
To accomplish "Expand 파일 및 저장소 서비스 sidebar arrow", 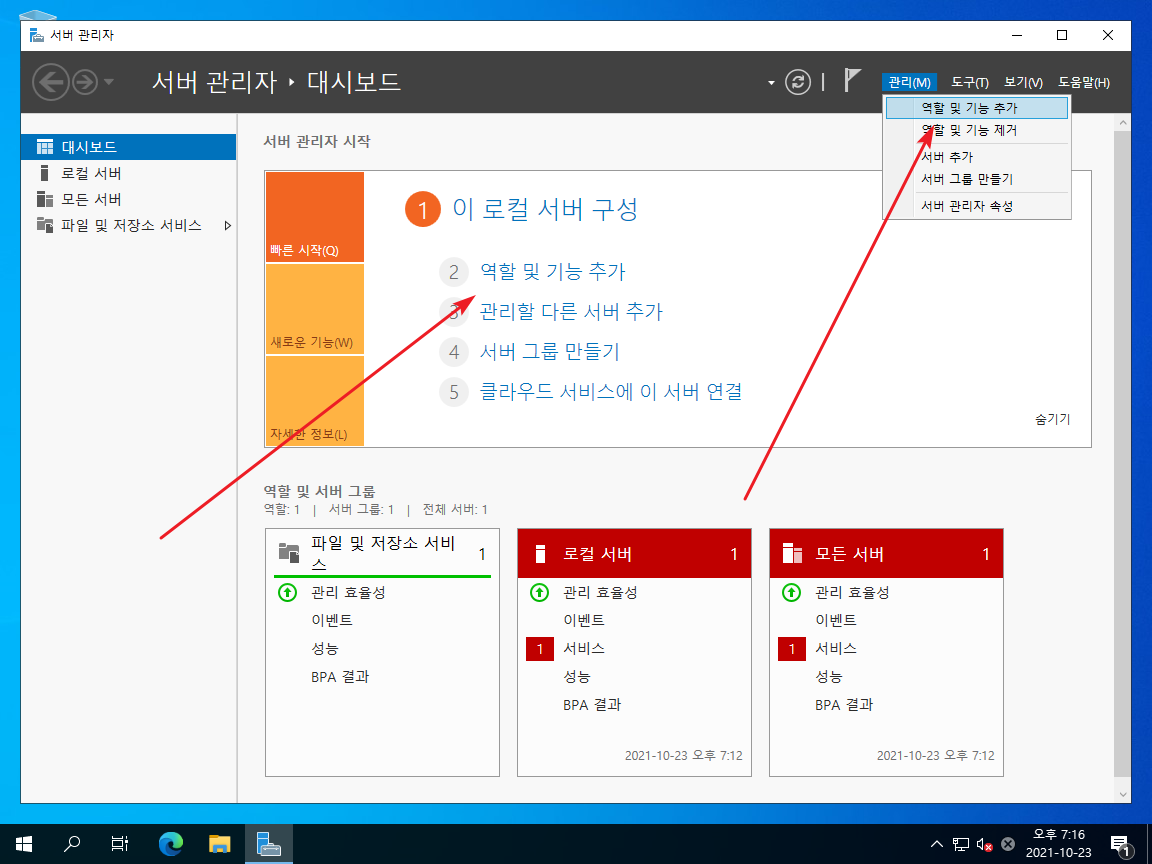I will click(228, 226).
